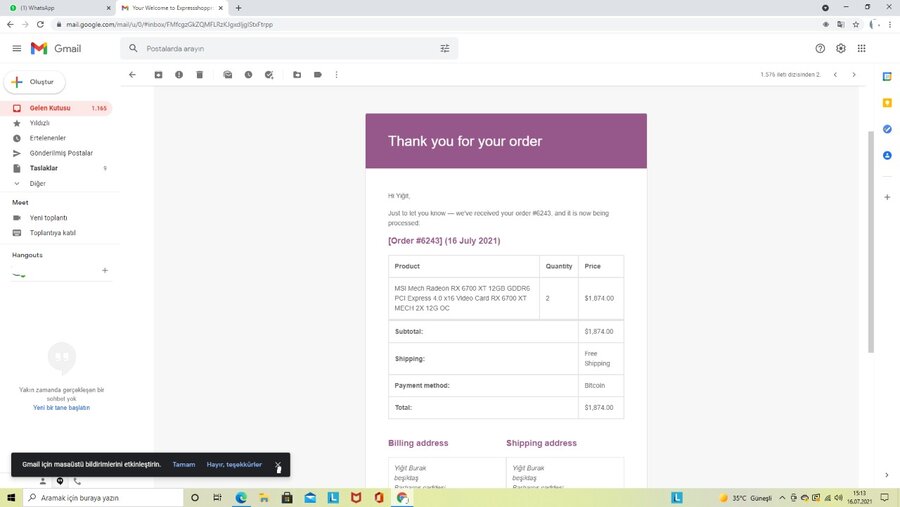Hide the side panel chevron
The image size is (900, 507).
tap(887, 475)
